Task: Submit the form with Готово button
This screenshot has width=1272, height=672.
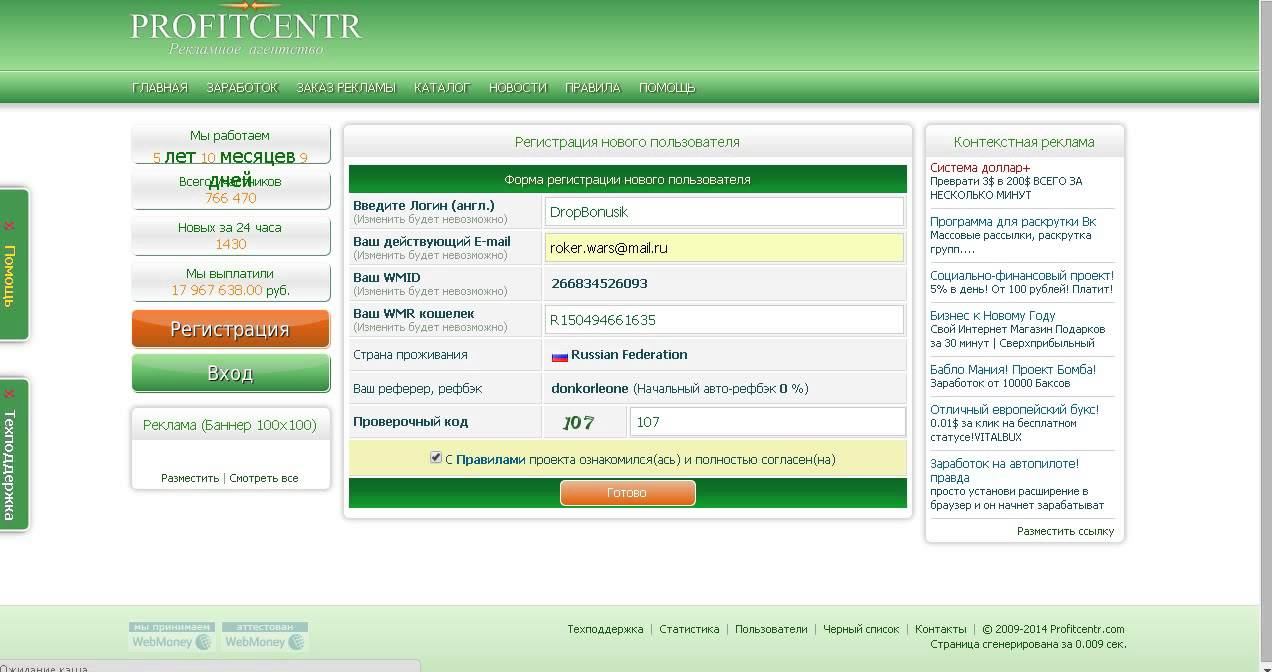Action: pos(627,493)
